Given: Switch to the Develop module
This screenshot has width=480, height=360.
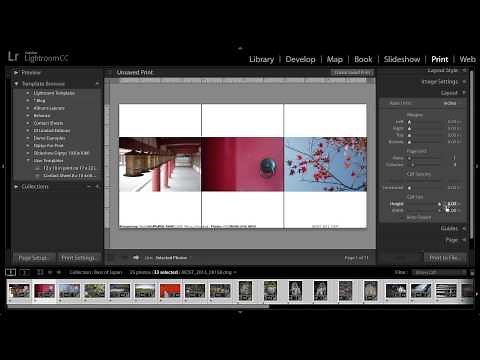Looking at the screenshot, I should click(x=300, y=59).
